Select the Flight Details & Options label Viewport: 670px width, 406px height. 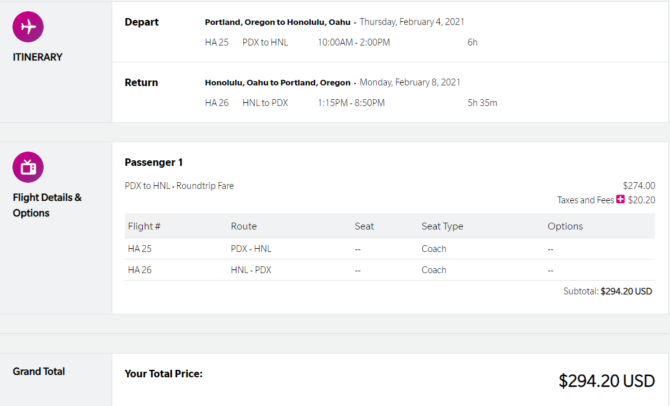[47, 205]
